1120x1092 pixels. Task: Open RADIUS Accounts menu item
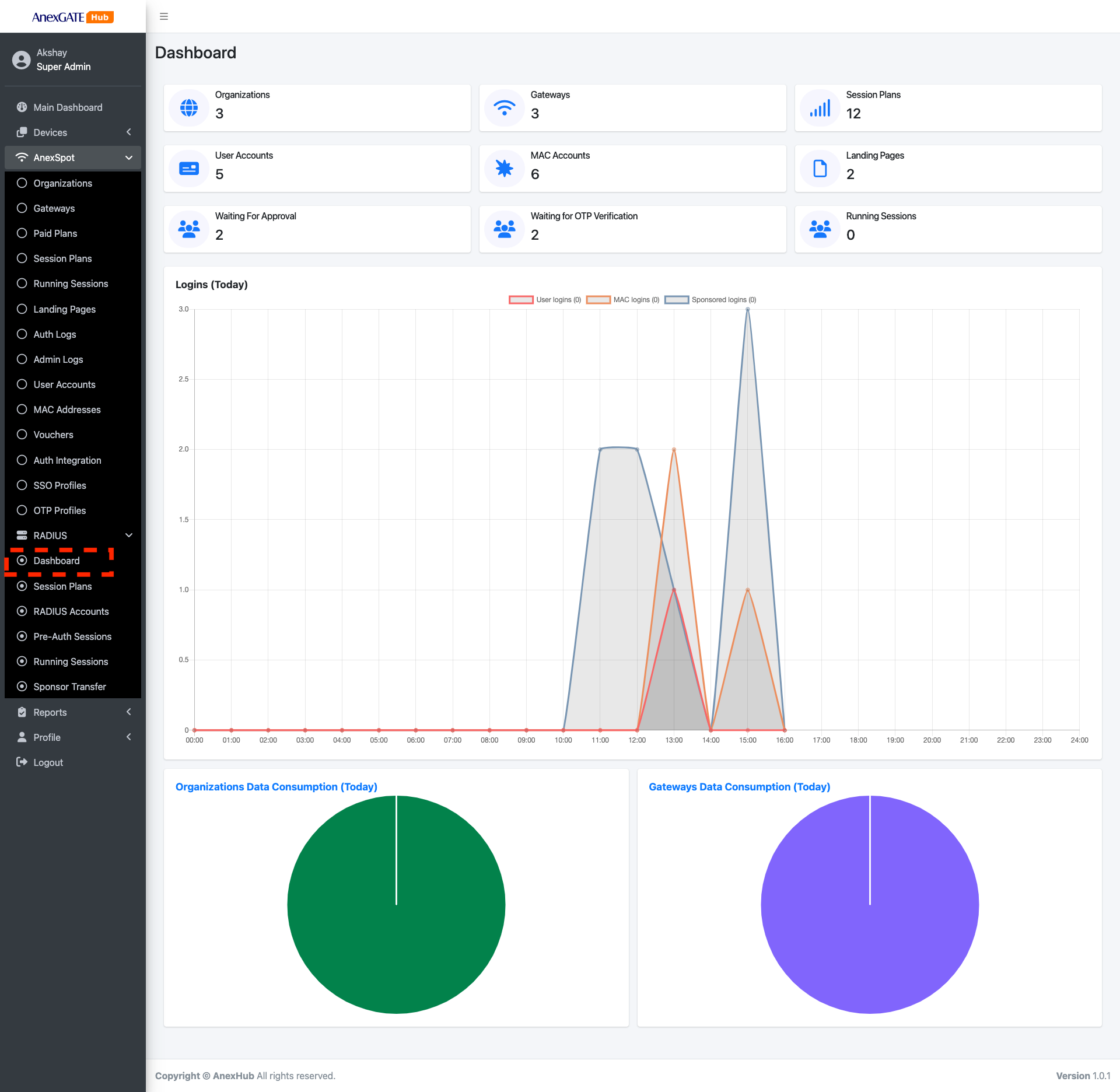tap(71, 611)
